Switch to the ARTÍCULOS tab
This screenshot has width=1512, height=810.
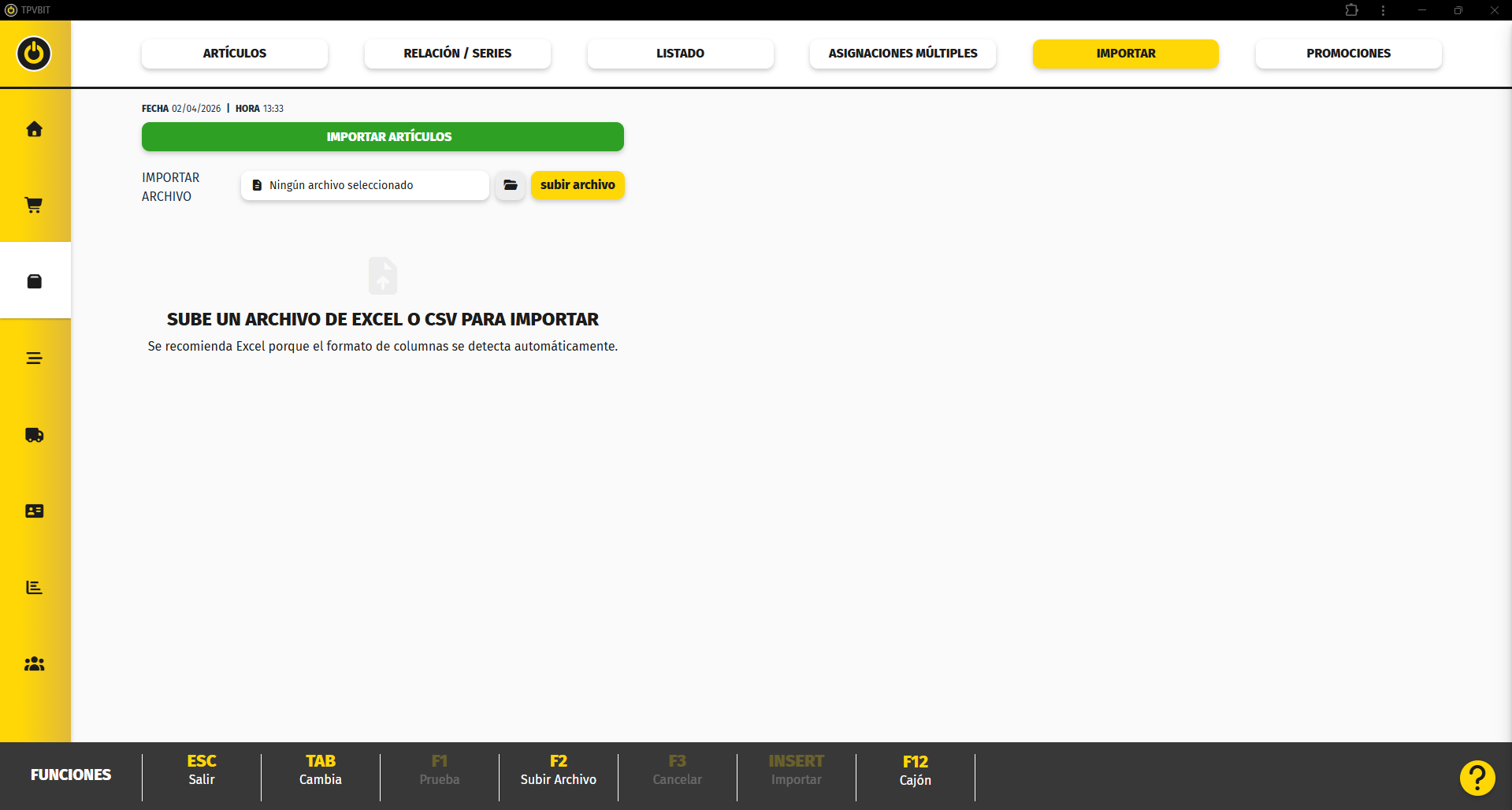(x=235, y=54)
